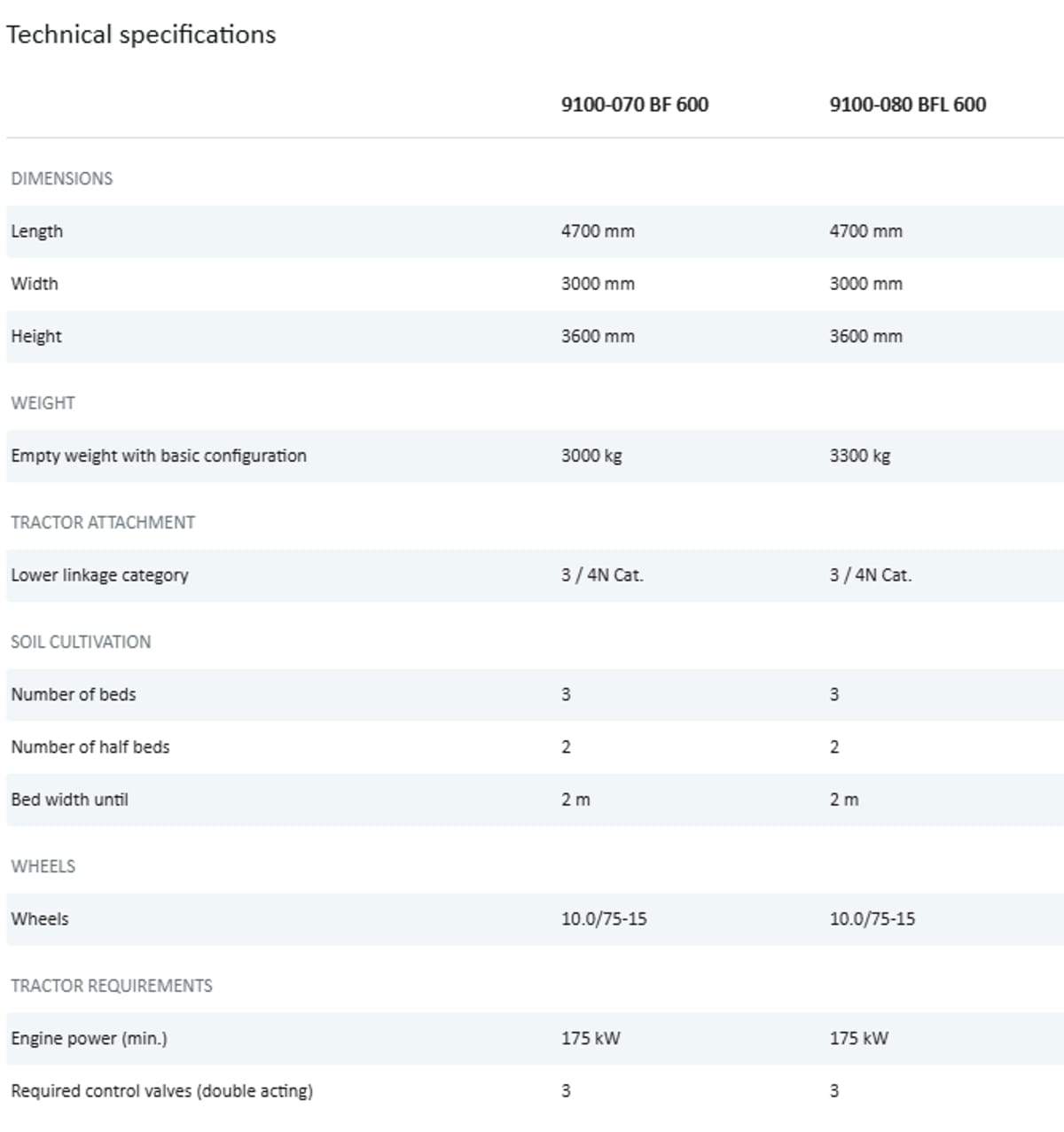Select the 9100-070 BF 600 column header
The width and height of the screenshot is (1064, 1132).
tap(635, 105)
